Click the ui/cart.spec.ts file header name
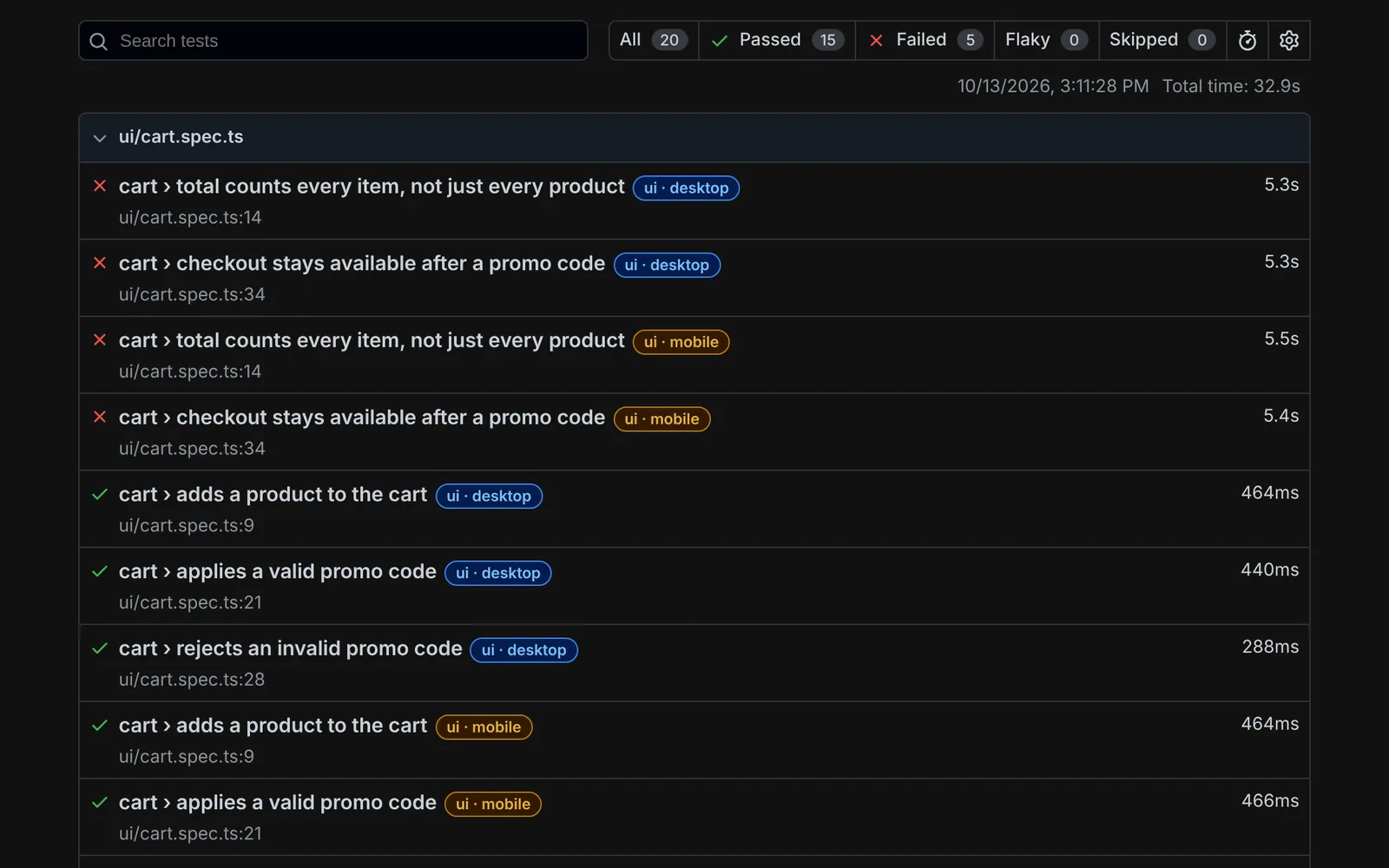The image size is (1389, 868). (181, 137)
